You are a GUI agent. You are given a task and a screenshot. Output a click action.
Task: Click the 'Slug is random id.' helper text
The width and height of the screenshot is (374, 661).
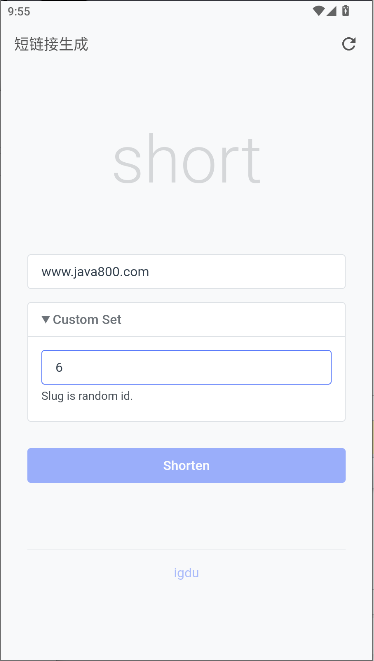click(87, 397)
